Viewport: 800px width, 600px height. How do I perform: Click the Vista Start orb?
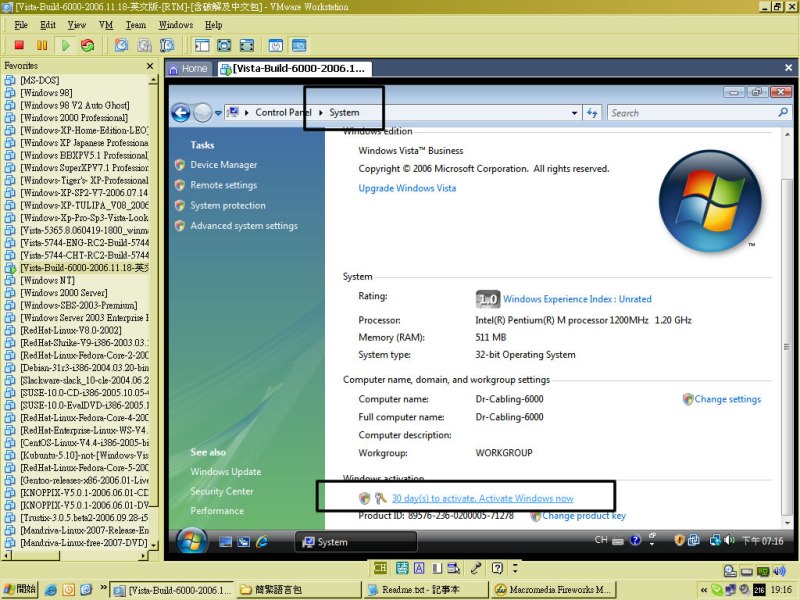[x=192, y=541]
